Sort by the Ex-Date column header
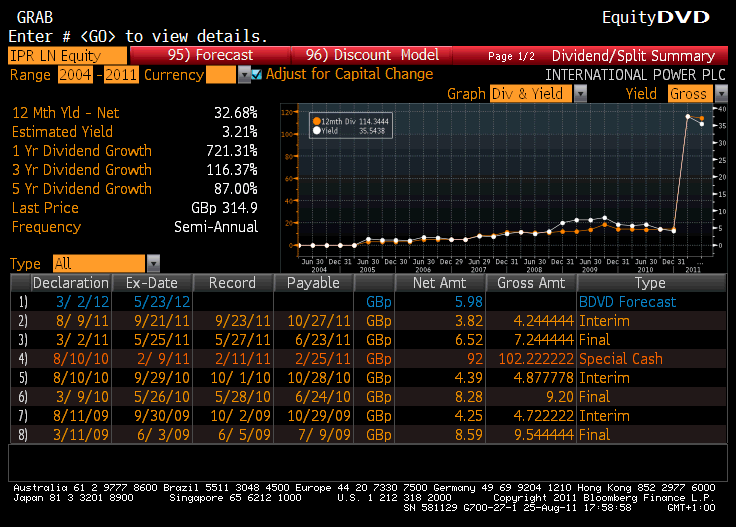 [152, 283]
